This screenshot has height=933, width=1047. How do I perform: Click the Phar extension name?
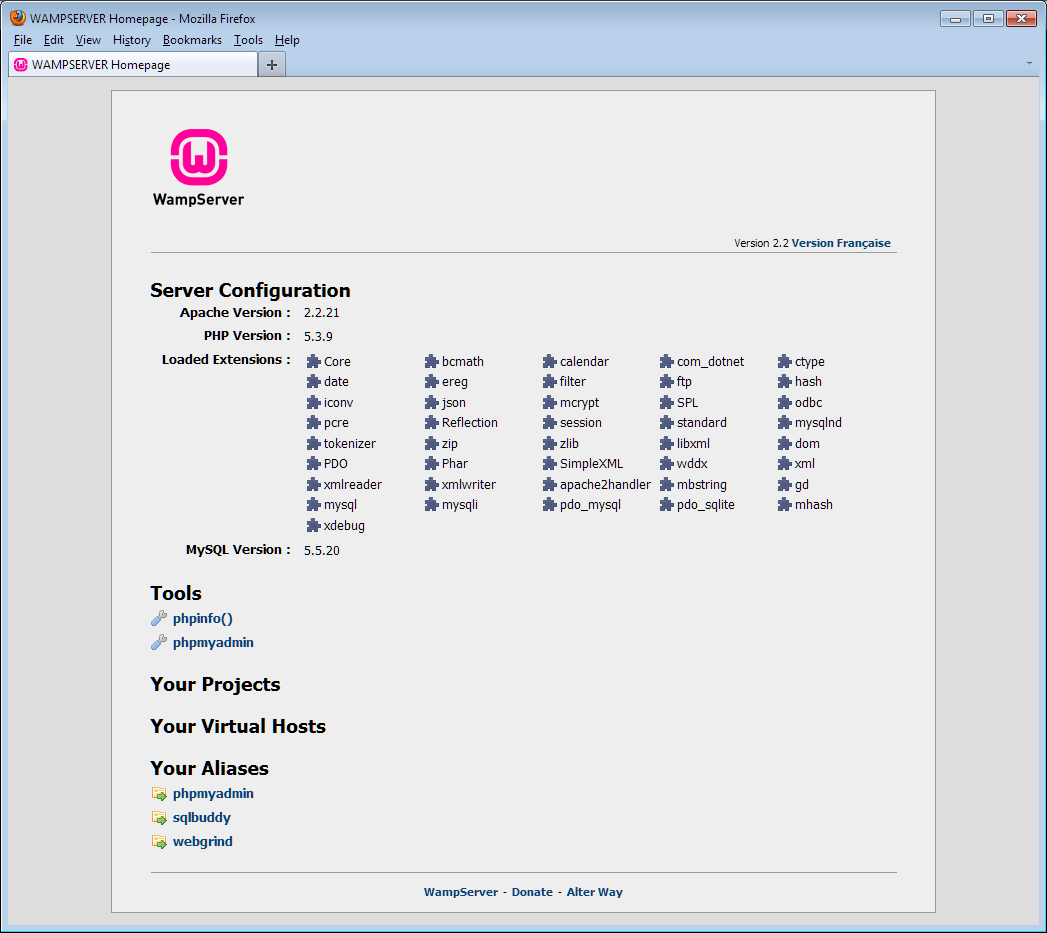(455, 463)
